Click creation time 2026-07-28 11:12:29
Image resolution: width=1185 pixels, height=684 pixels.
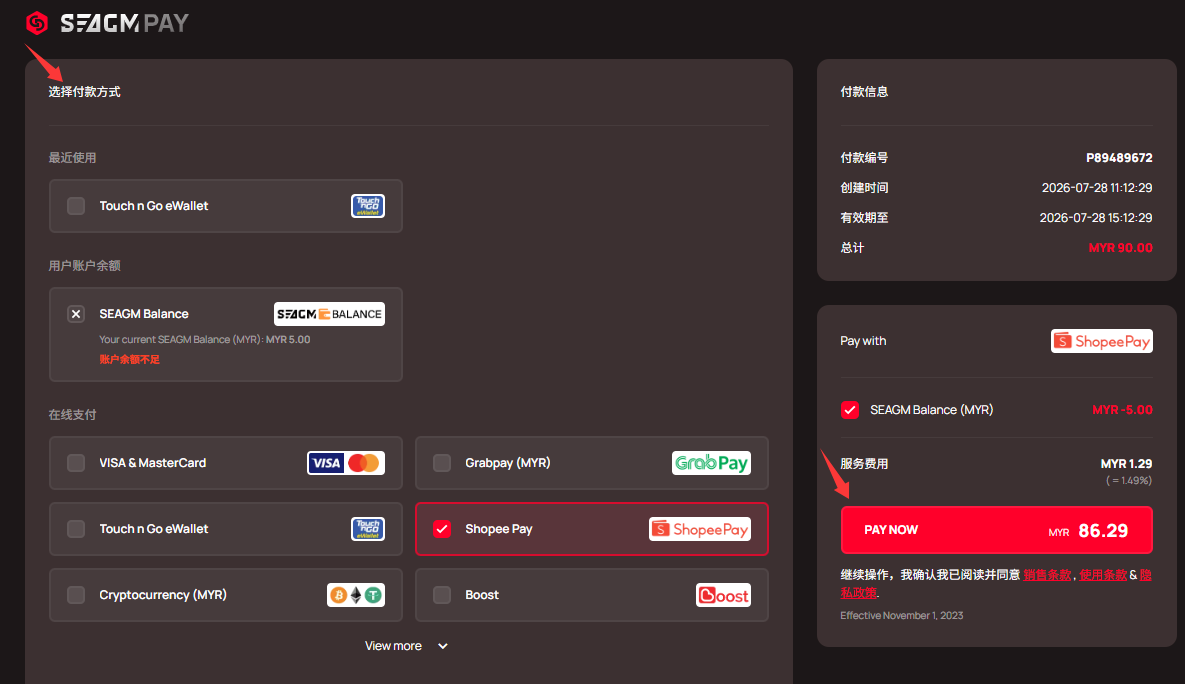[1097, 187]
